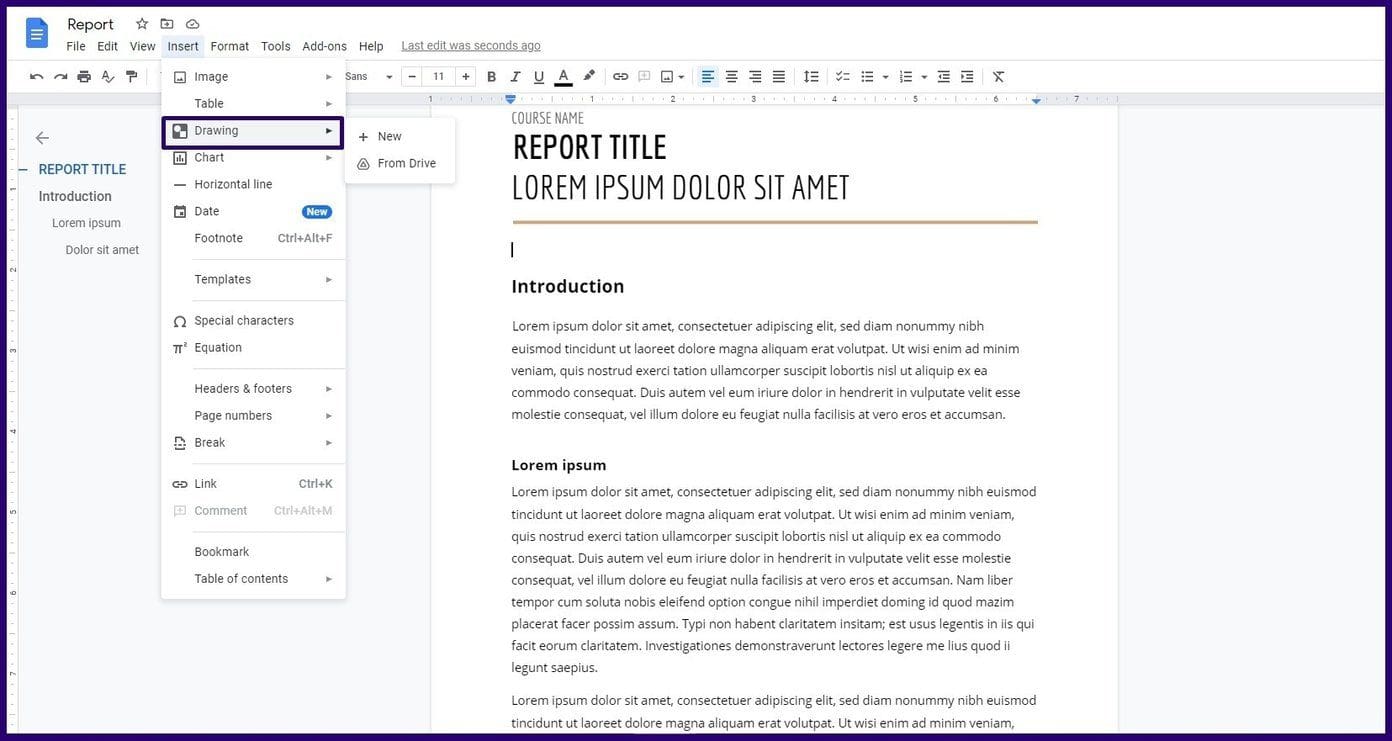The width and height of the screenshot is (1392, 741).
Task: Insert an Equation
Action: tap(253, 348)
